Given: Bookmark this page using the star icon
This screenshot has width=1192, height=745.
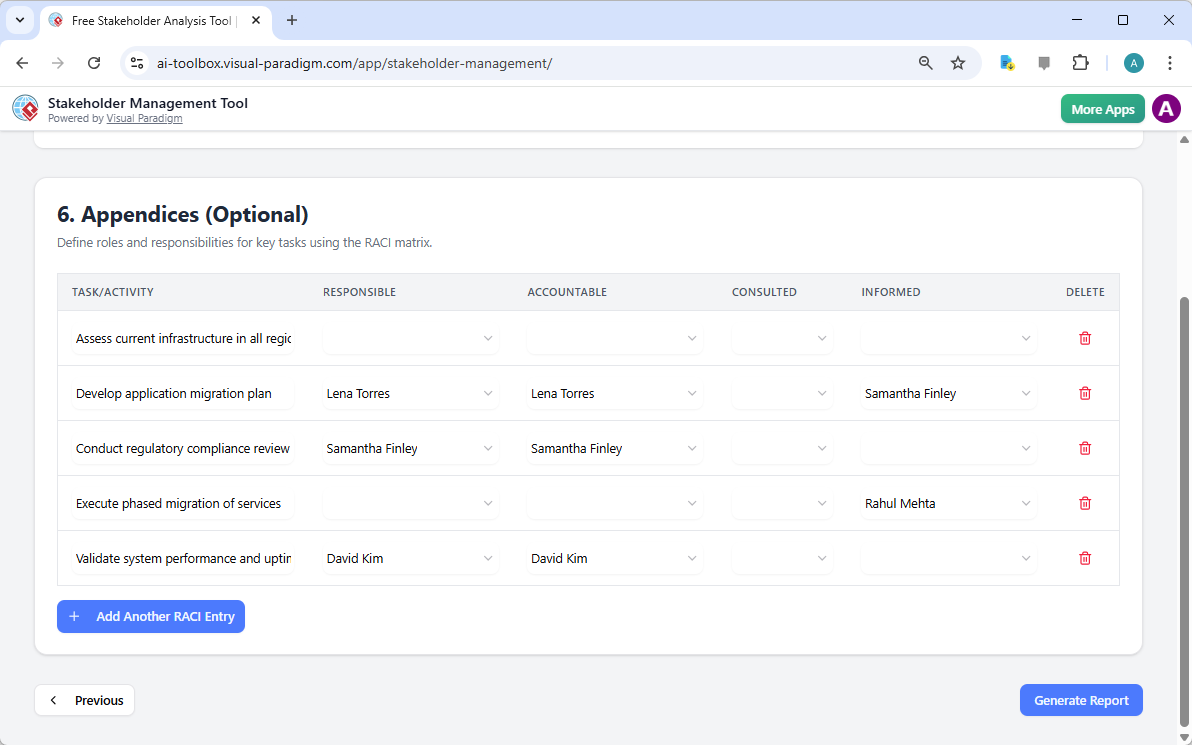Looking at the screenshot, I should pos(958,62).
